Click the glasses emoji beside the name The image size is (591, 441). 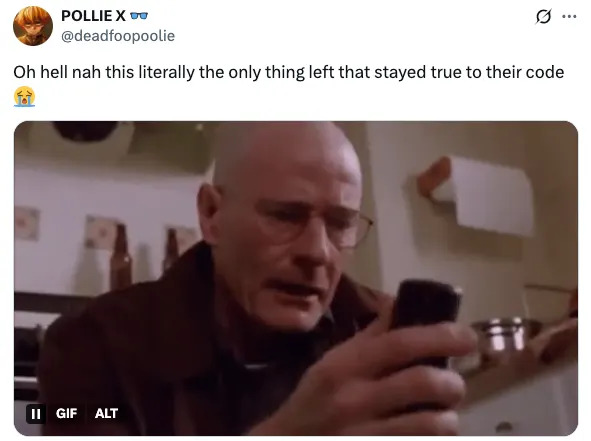tap(139, 16)
